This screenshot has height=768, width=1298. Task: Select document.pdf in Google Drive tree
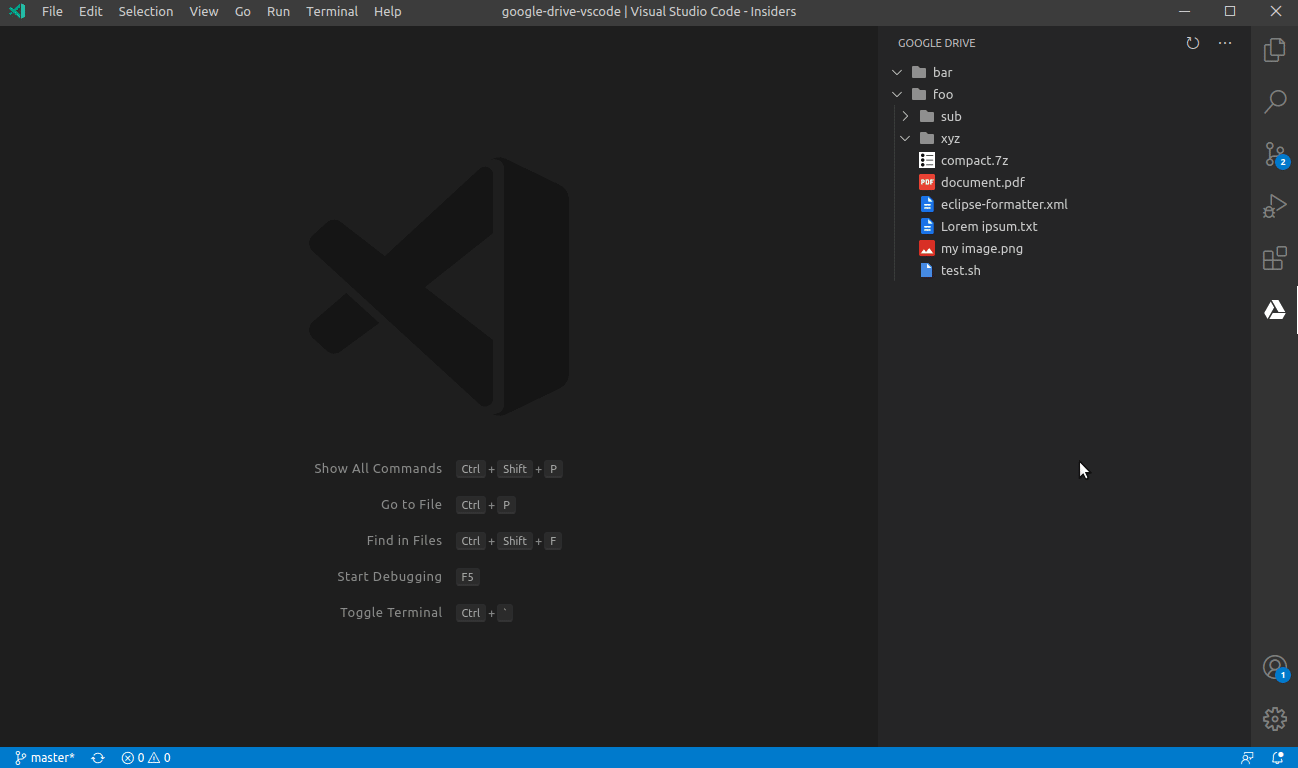(982, 182)
